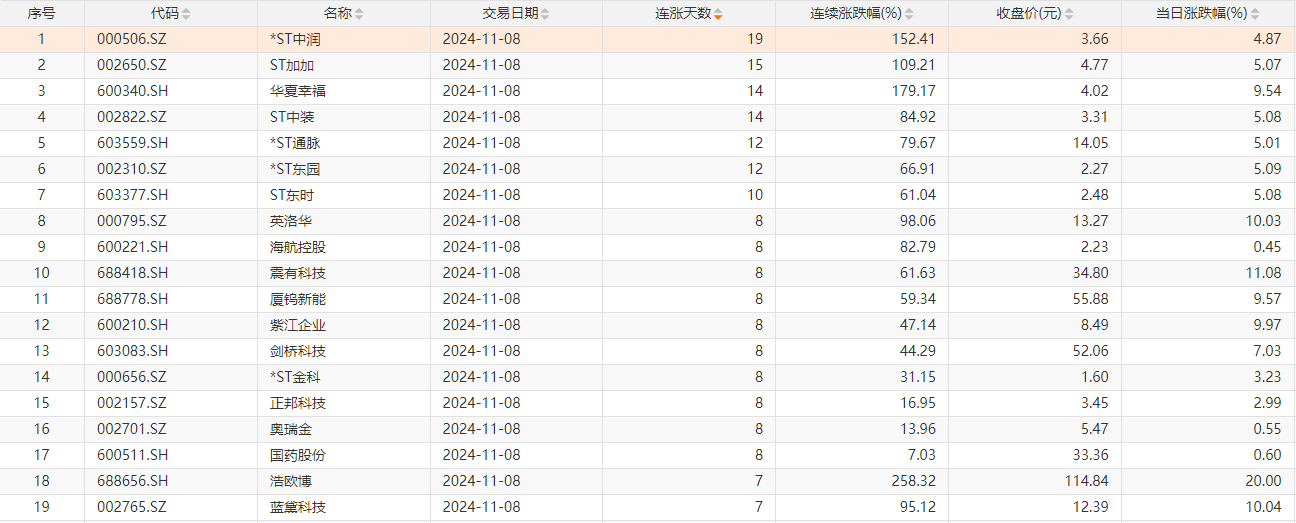Image resolution: width=1296 pixels, height=523 pixels.
Task: Select stock name 奥瑞金
Action: pos(291,429)
